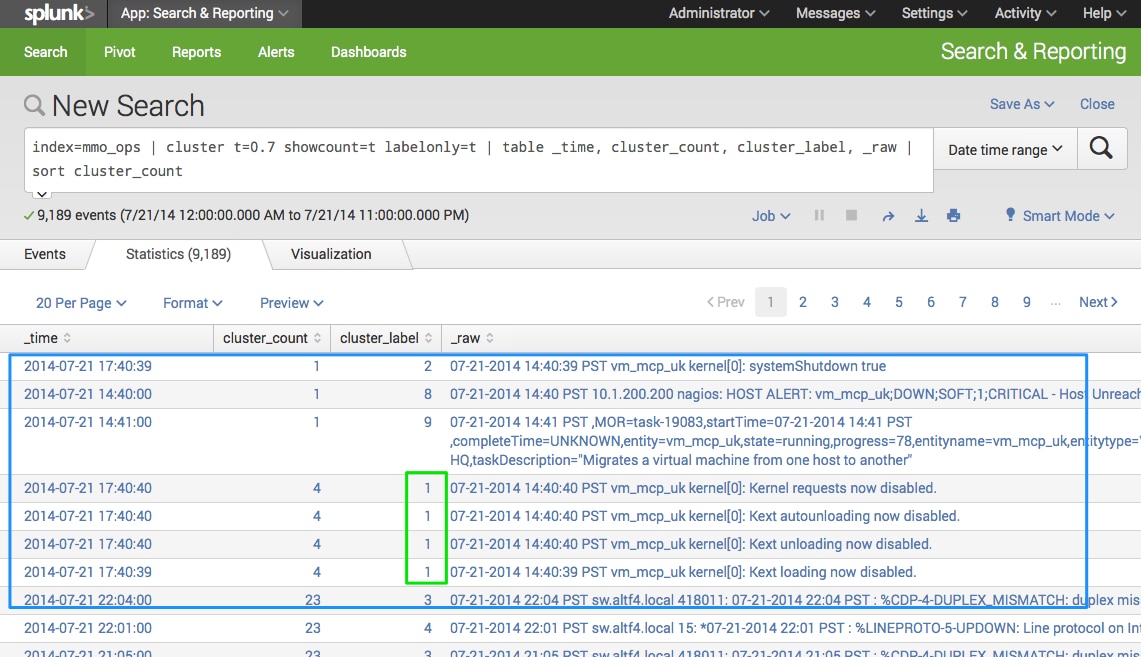Stop the search job

[852, 216]
